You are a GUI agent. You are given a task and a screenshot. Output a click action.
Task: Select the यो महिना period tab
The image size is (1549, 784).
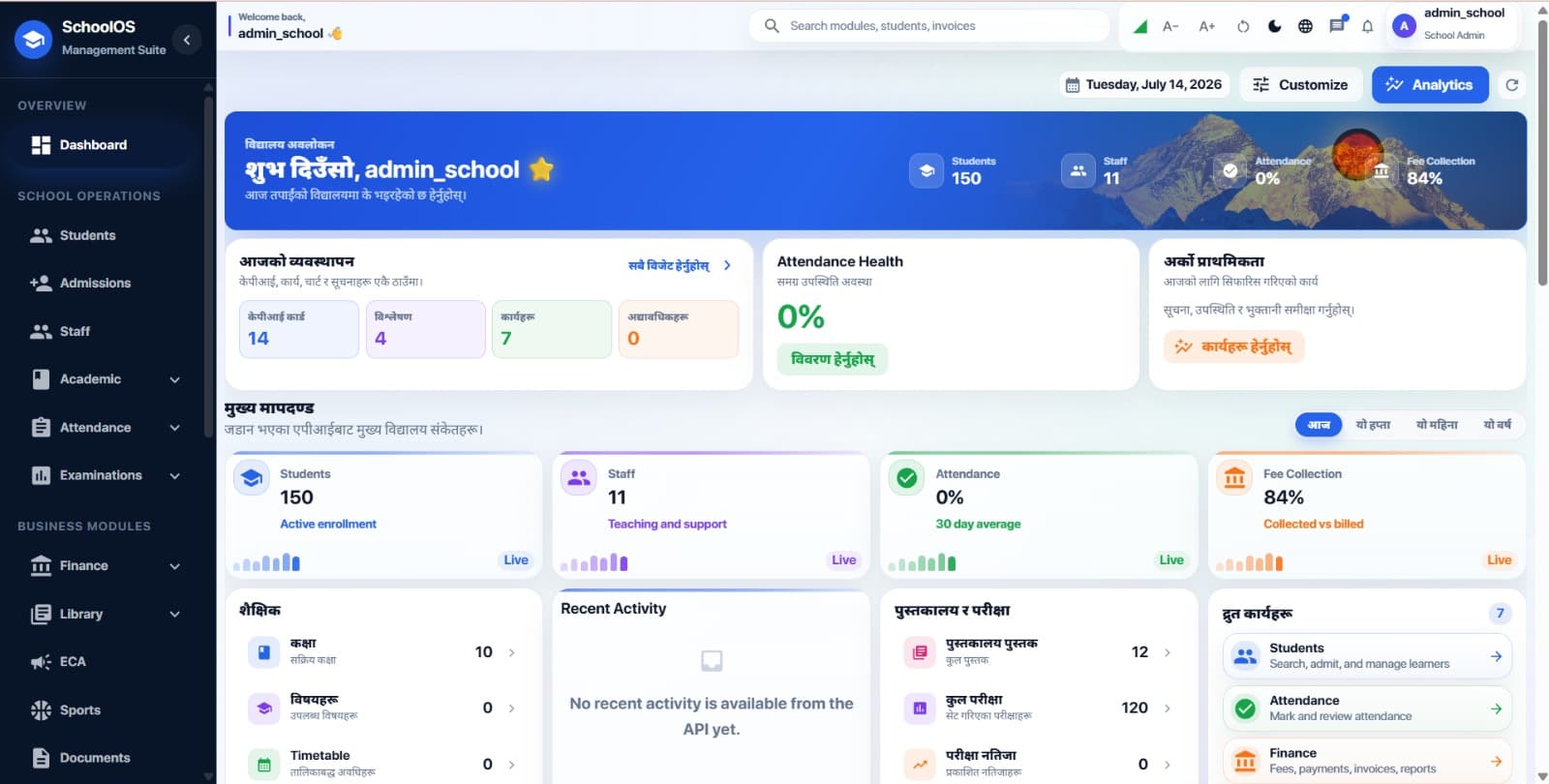[1437, 425]
